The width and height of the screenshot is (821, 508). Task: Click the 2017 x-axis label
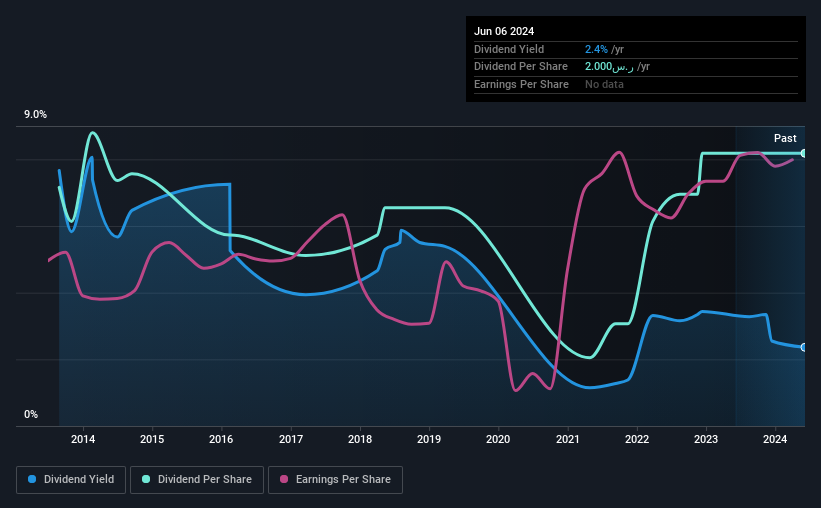pos(291,439)
